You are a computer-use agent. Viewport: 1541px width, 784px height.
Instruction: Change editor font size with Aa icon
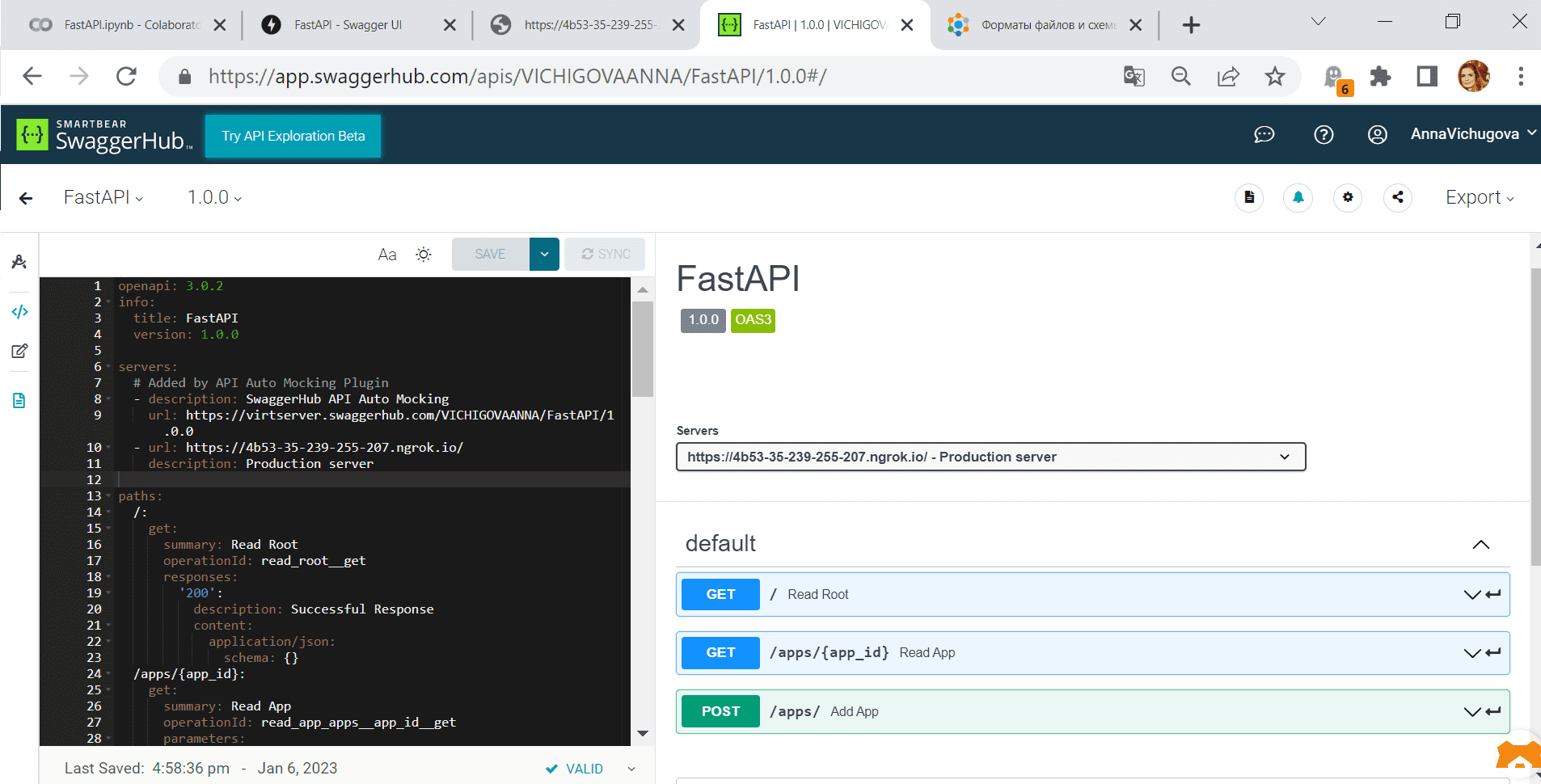coord(387,255)
